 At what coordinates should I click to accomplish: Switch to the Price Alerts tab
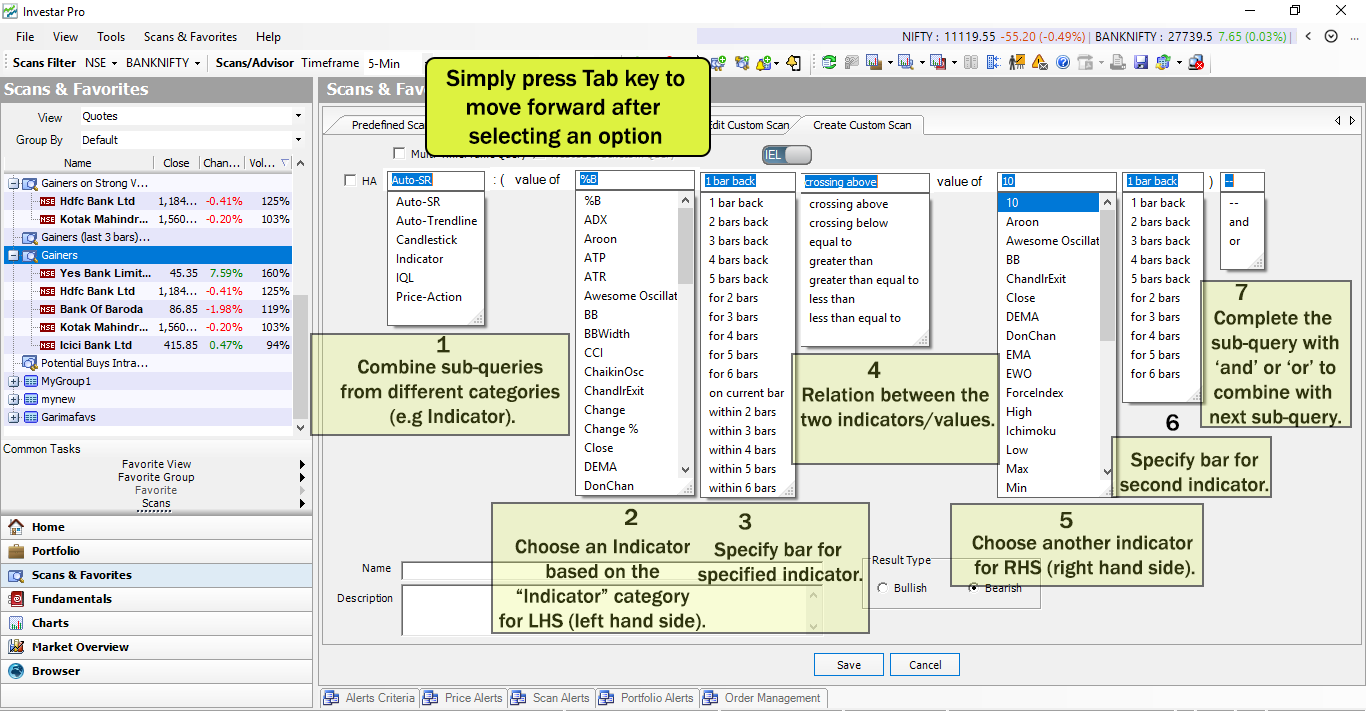click(x=464, y=698)
